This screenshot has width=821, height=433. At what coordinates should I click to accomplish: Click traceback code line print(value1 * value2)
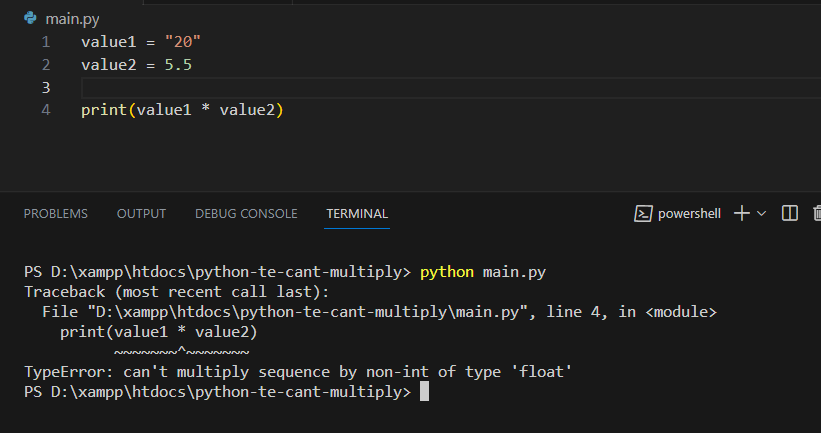point(159,332)
